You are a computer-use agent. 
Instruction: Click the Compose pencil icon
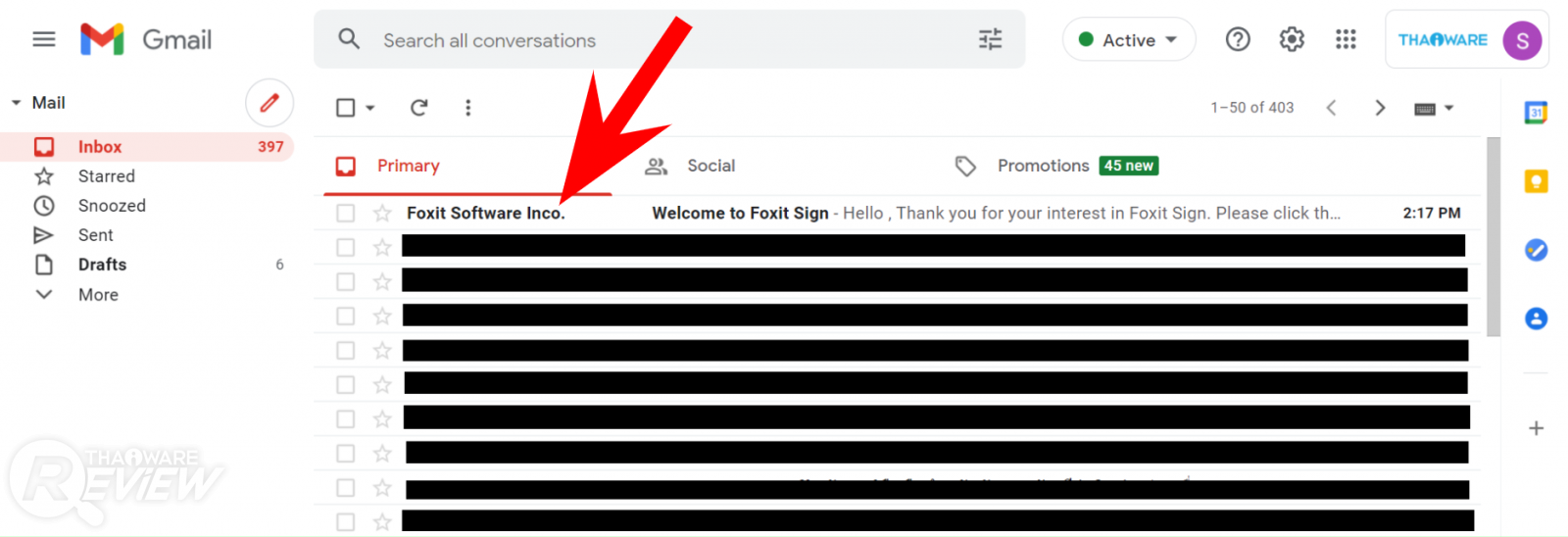(269, 102)
